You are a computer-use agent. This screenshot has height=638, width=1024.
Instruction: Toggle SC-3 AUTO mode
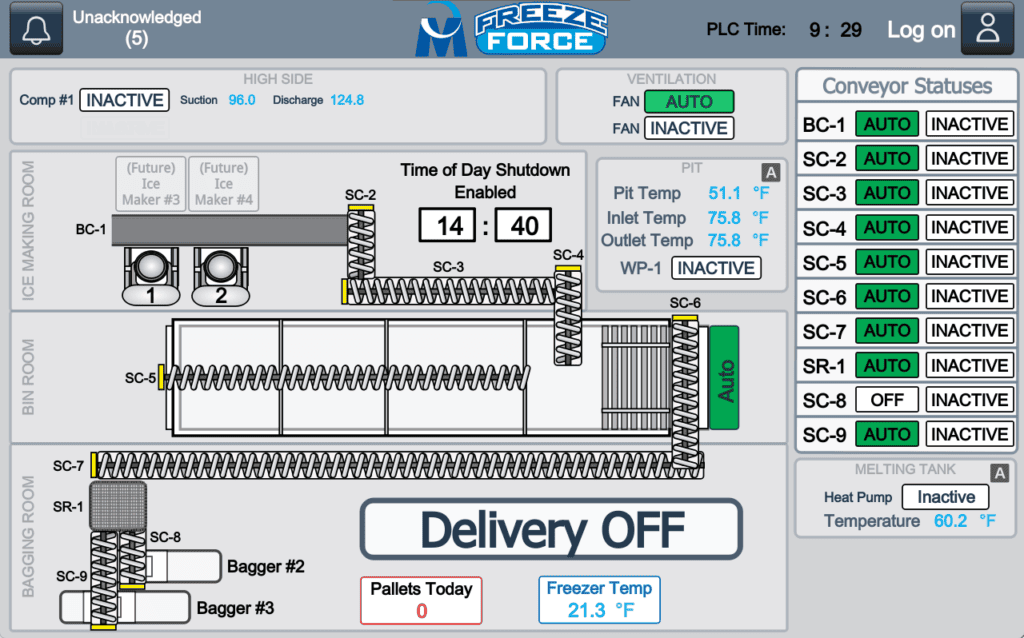tap(887, 193)
